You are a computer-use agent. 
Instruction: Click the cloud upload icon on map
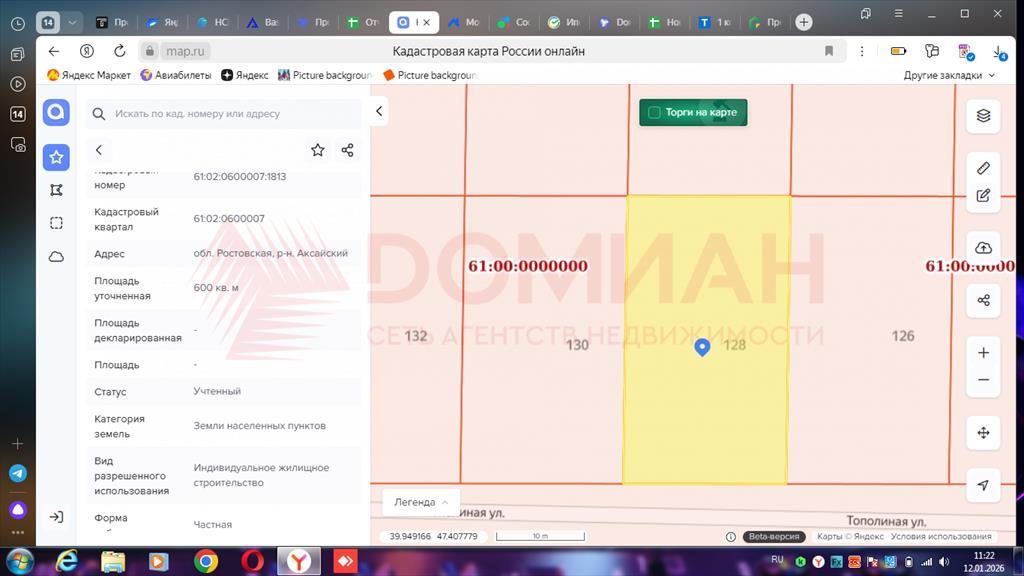point(983,248)
